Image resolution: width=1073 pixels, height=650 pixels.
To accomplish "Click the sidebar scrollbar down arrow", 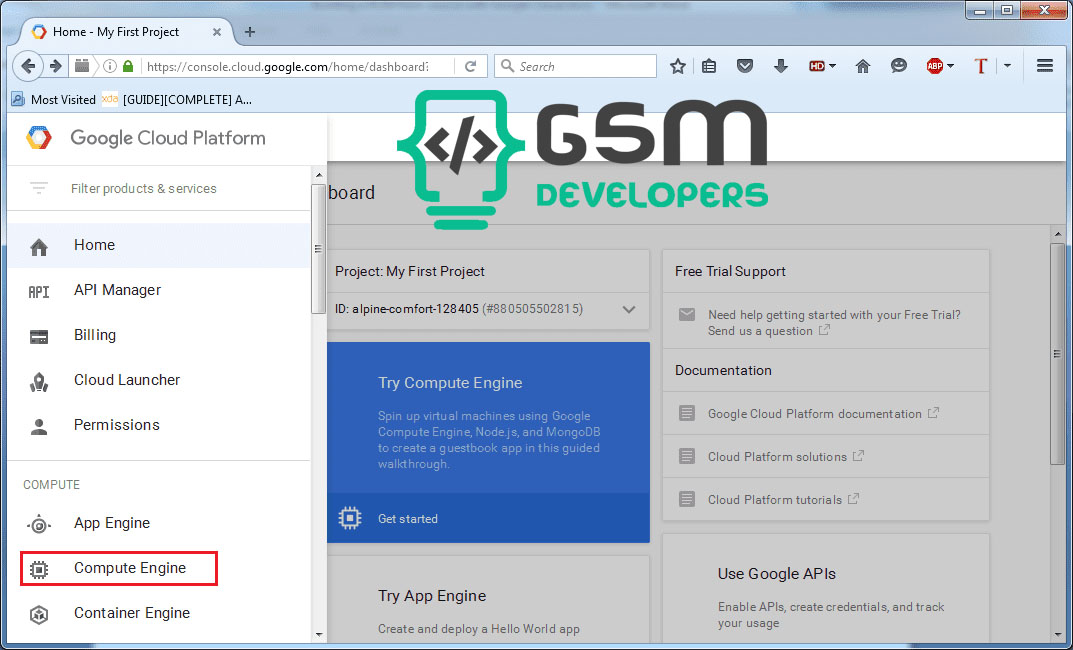I will 319,636.
